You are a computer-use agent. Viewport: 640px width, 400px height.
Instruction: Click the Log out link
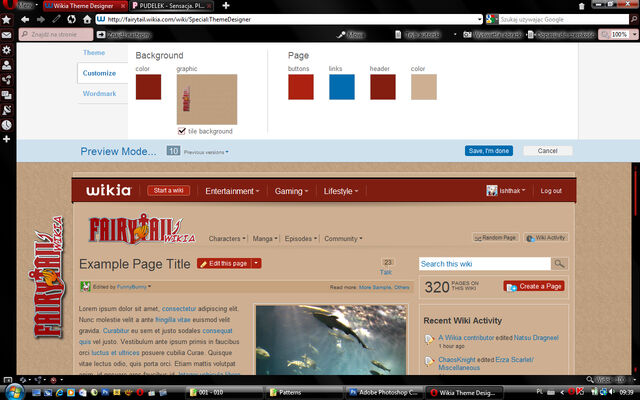pos(551,191)
